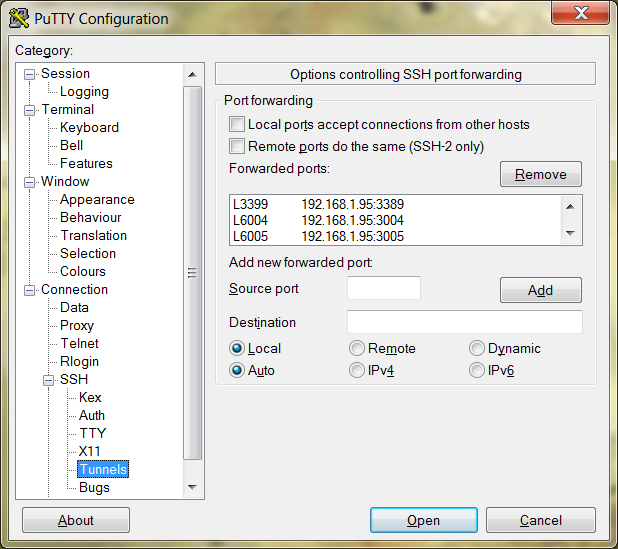Click the category tree scroll up arrow

pos(192,74)
